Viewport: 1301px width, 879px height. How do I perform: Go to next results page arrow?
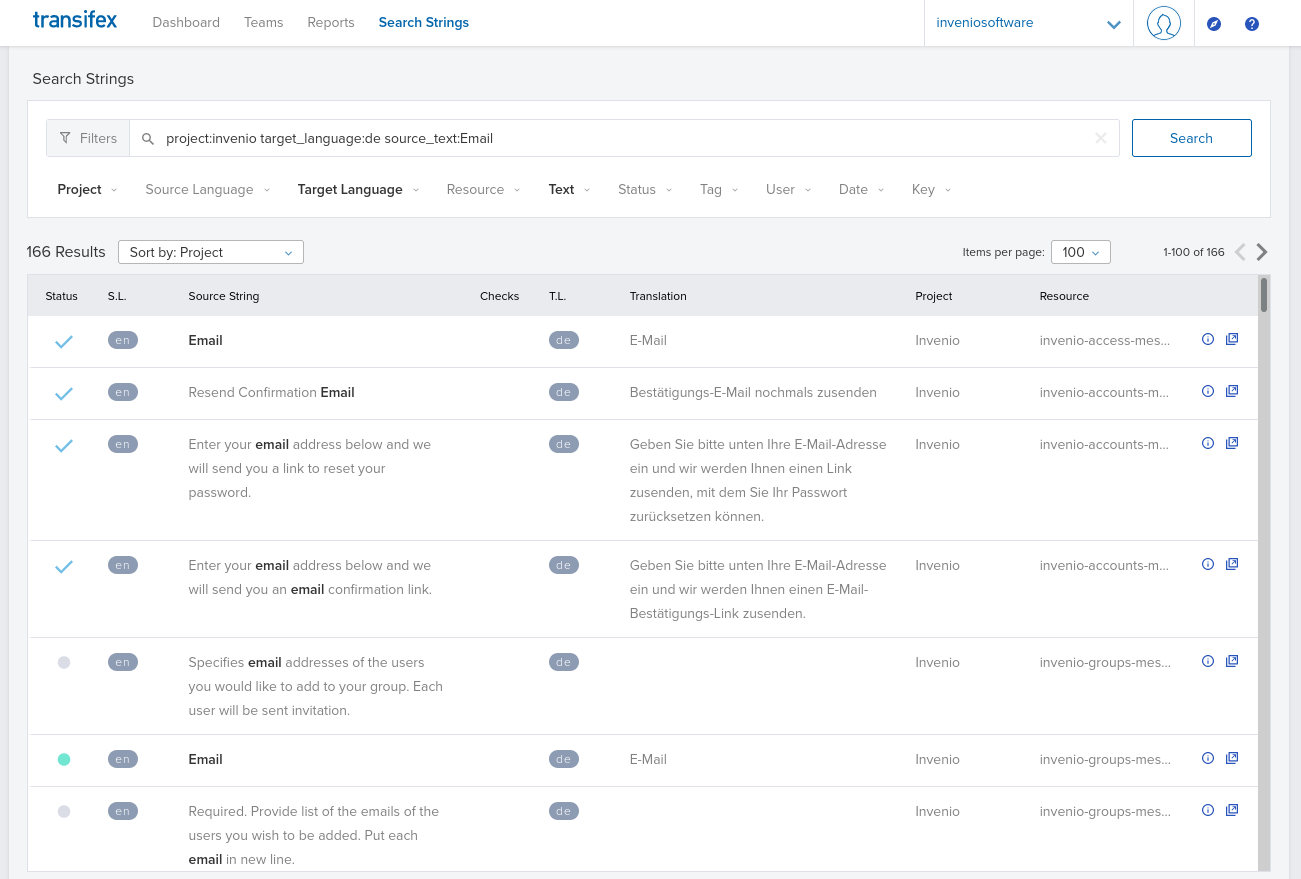1262,252
